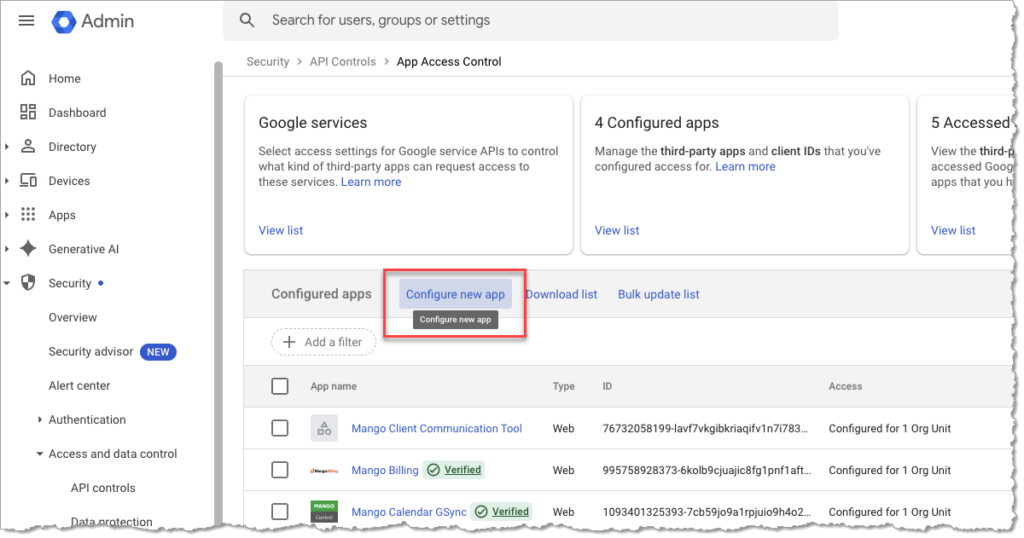Click the sidebar vertical scrollbar
Screen dimensions: 1024x538
(x=218, y=294)
